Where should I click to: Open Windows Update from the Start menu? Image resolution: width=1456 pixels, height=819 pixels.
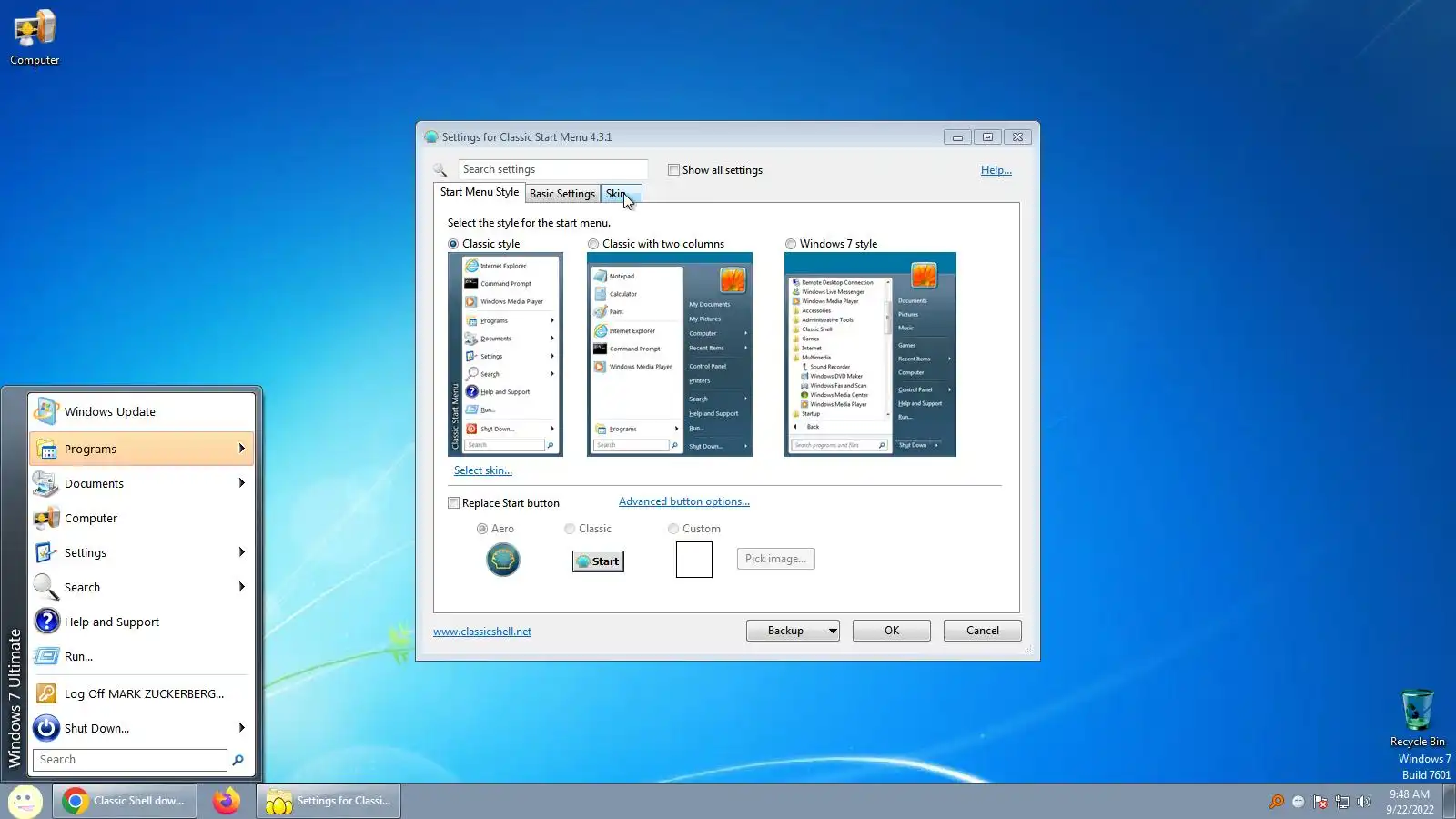pyautogui.click(x=142, y=412)
